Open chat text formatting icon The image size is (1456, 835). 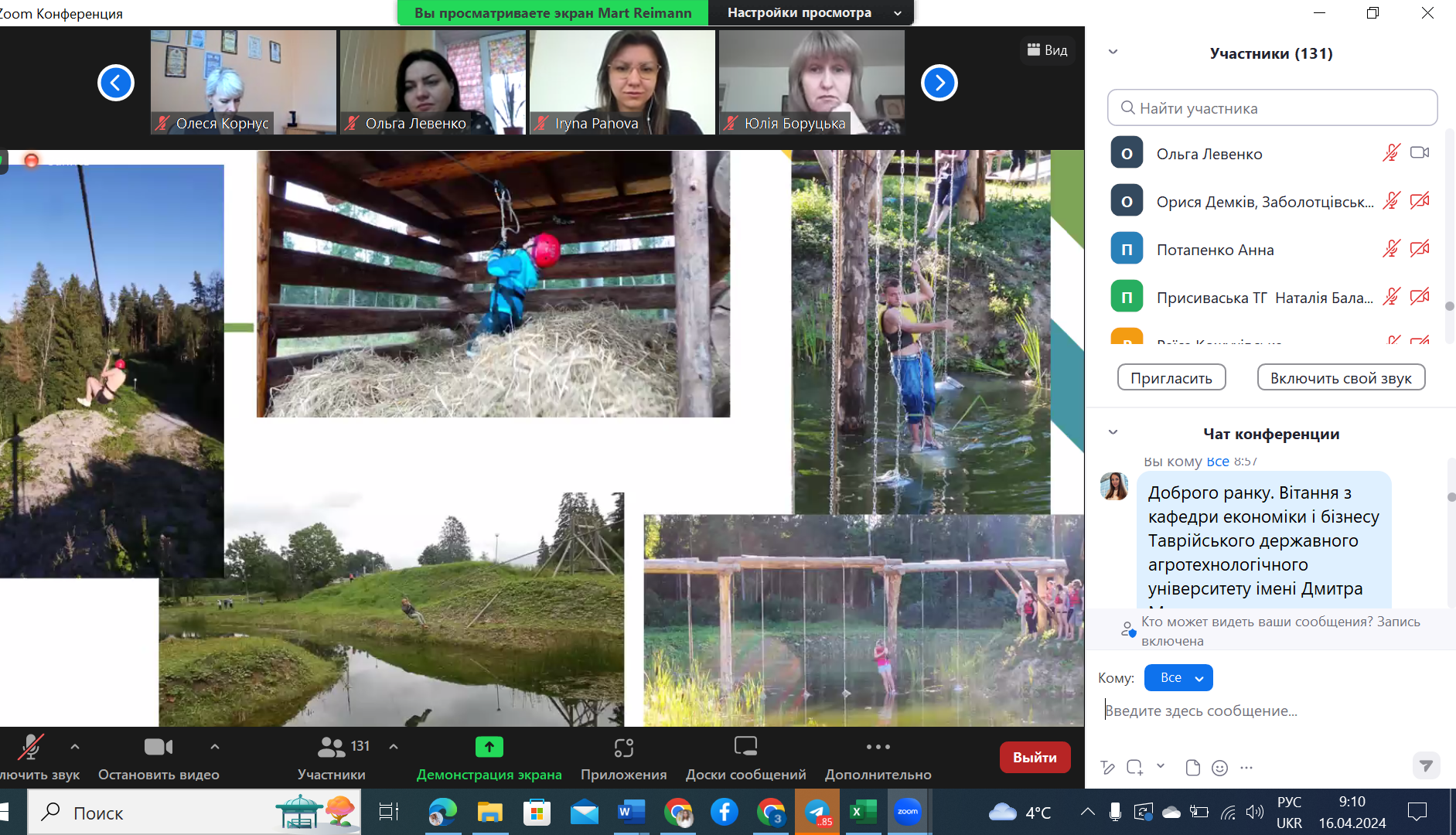(x=1107, y=768)
